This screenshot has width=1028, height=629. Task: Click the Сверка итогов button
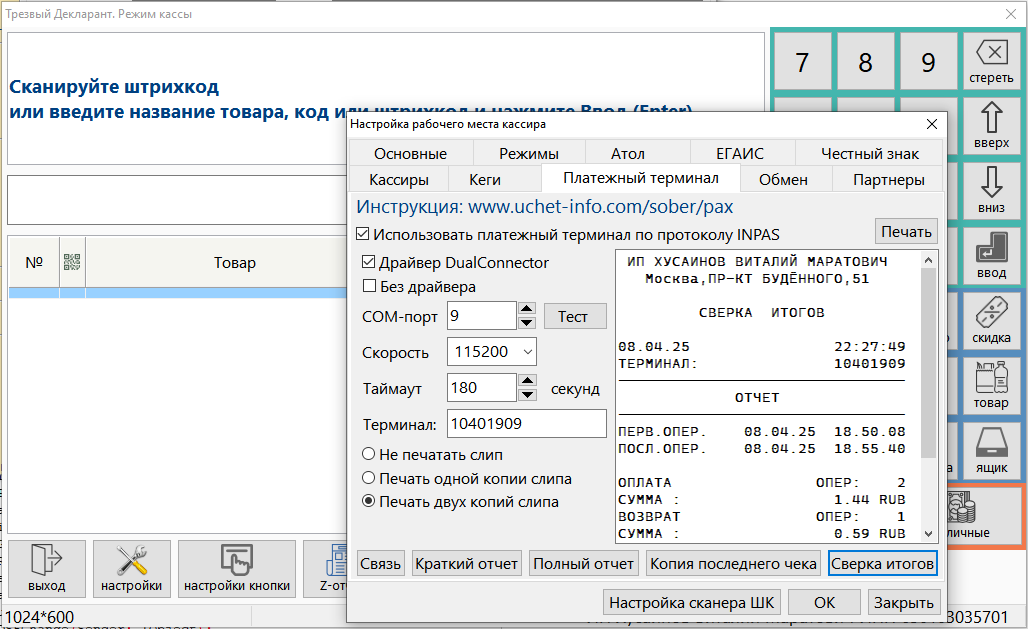(x=883, y=564)
